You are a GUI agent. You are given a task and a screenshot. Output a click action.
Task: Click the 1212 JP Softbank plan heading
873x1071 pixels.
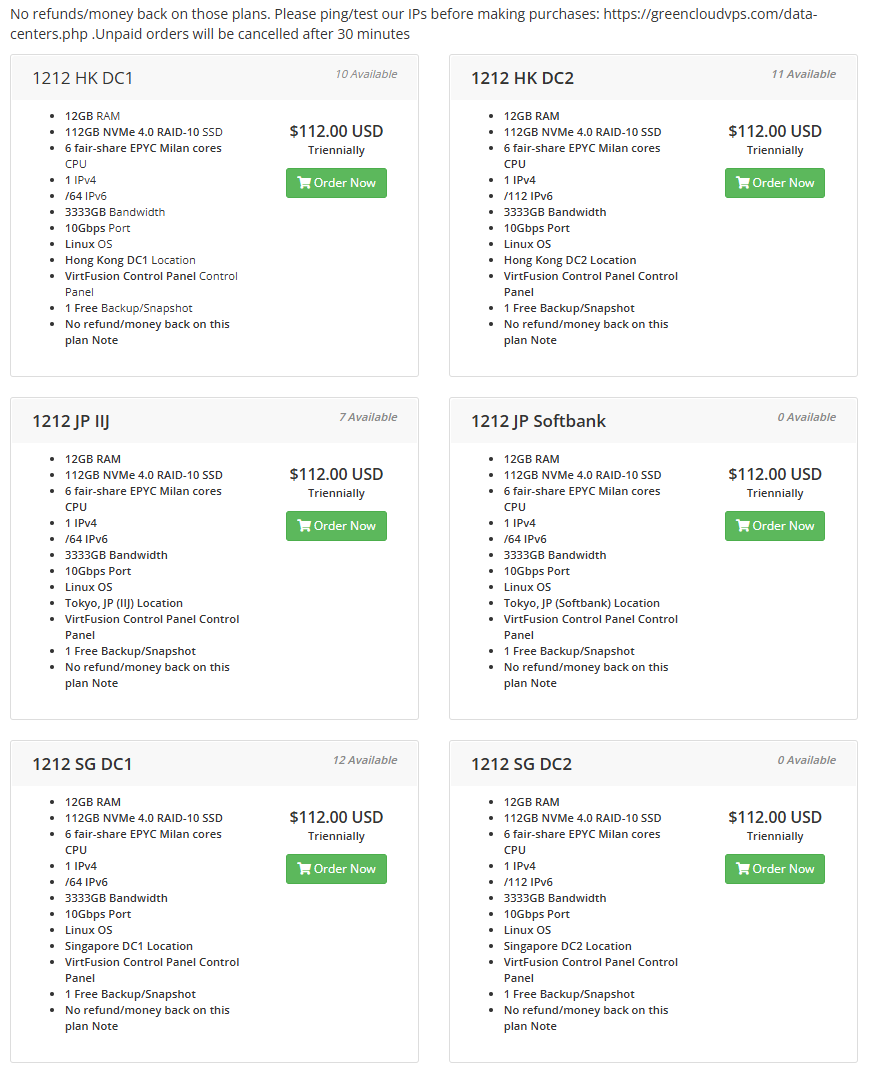coord(538,421)
